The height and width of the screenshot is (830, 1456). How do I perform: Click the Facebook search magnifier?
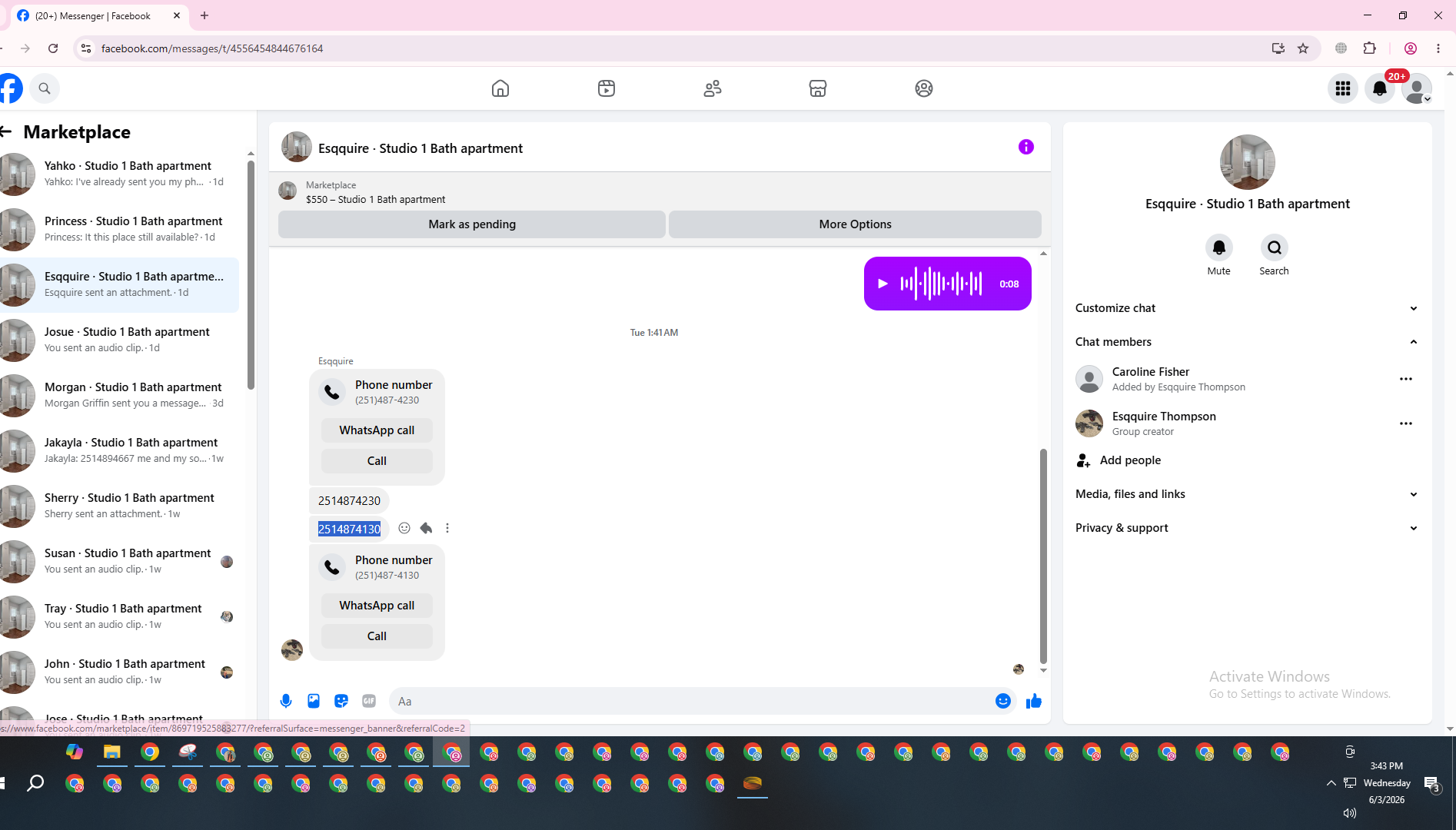[45, 88]
